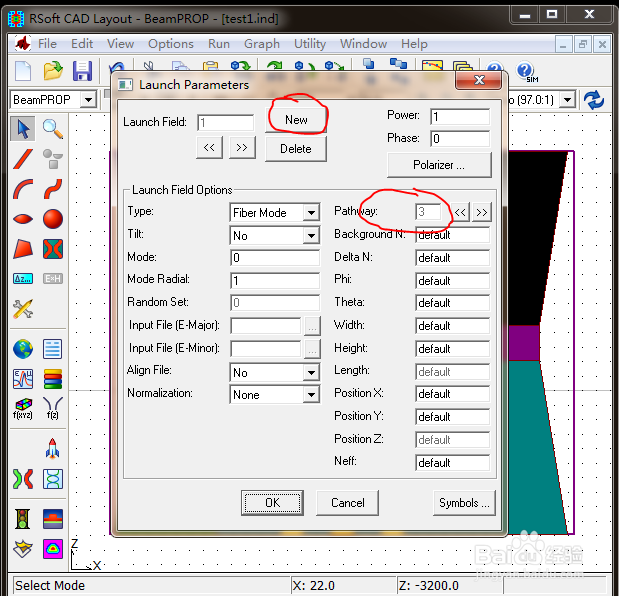The height and width of the screenshot is (596, 619).
Task: Click the f(xyz) user profile icon
Action: (x=23, y=409)
